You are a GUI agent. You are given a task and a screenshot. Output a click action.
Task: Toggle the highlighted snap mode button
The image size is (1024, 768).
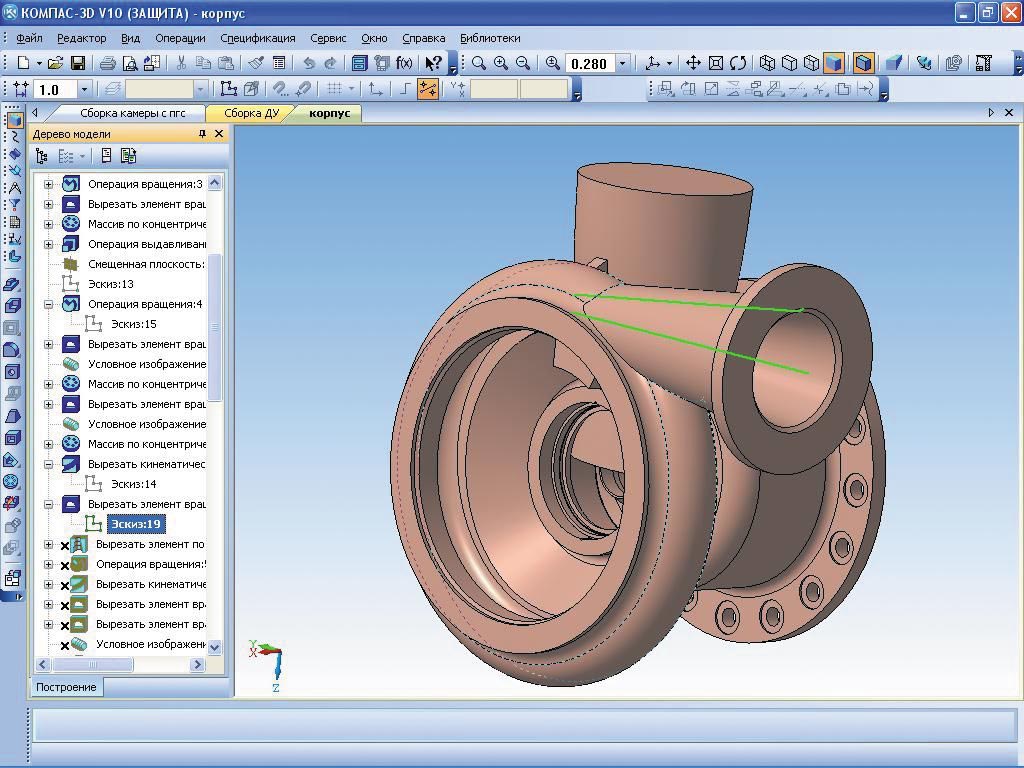(428, 89)
